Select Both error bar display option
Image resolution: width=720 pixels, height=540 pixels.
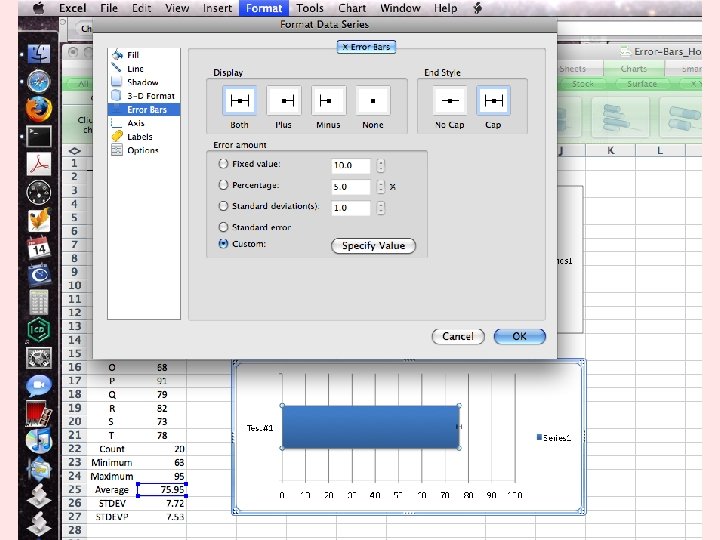[239, 101]
